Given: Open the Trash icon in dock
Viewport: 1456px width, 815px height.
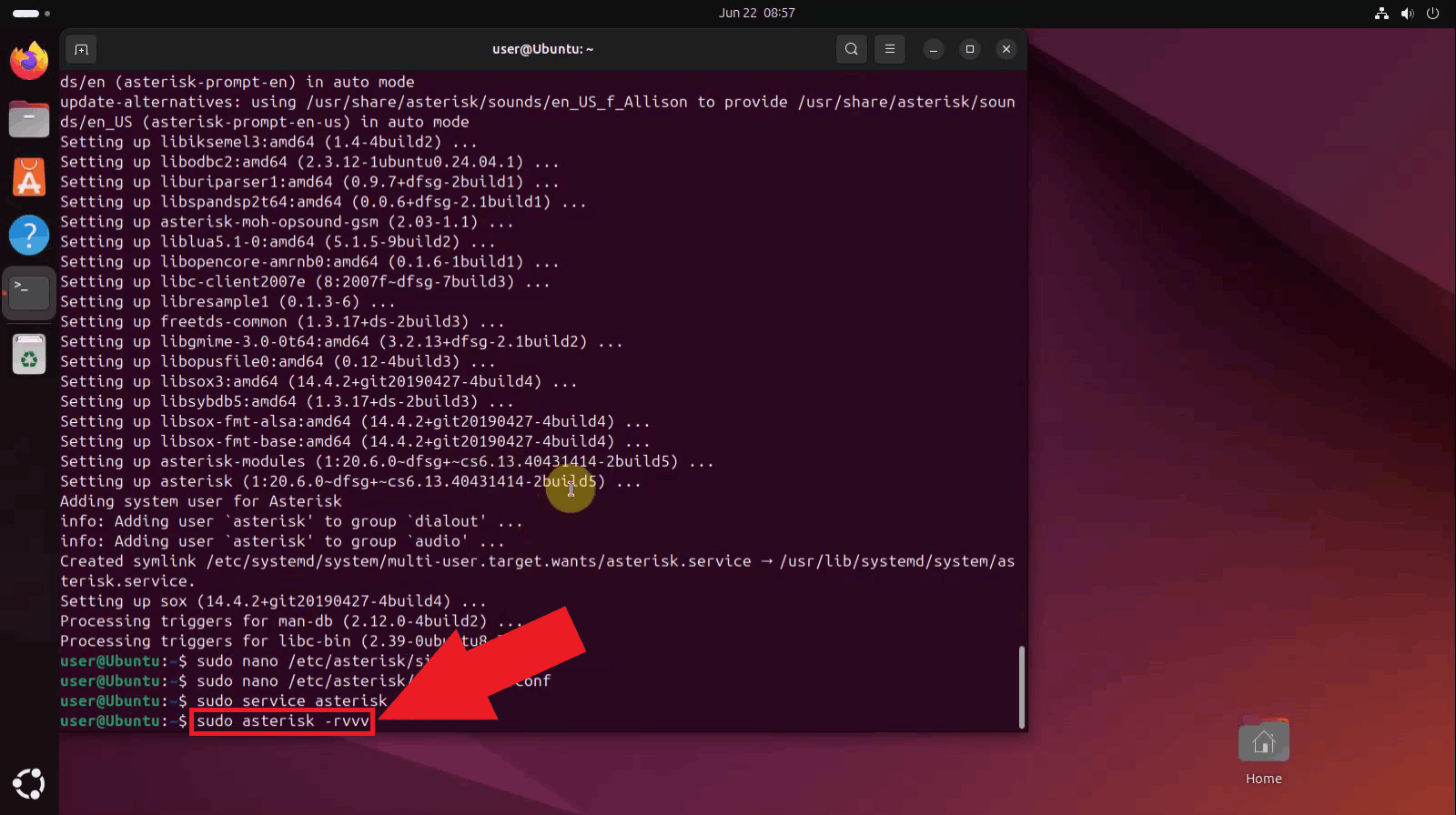Looking at the screenshot, I should [29, 354].
